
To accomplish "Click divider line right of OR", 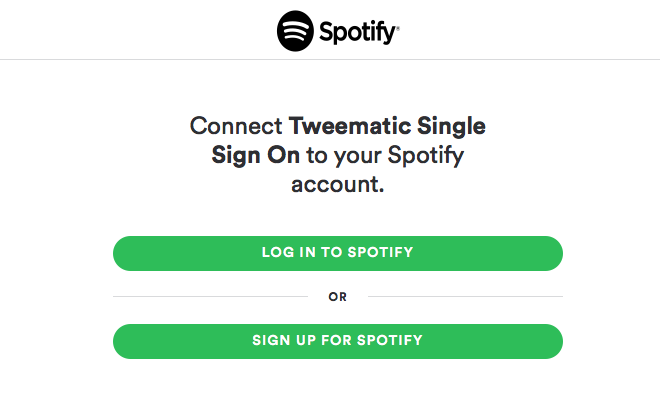I will 465,296.
